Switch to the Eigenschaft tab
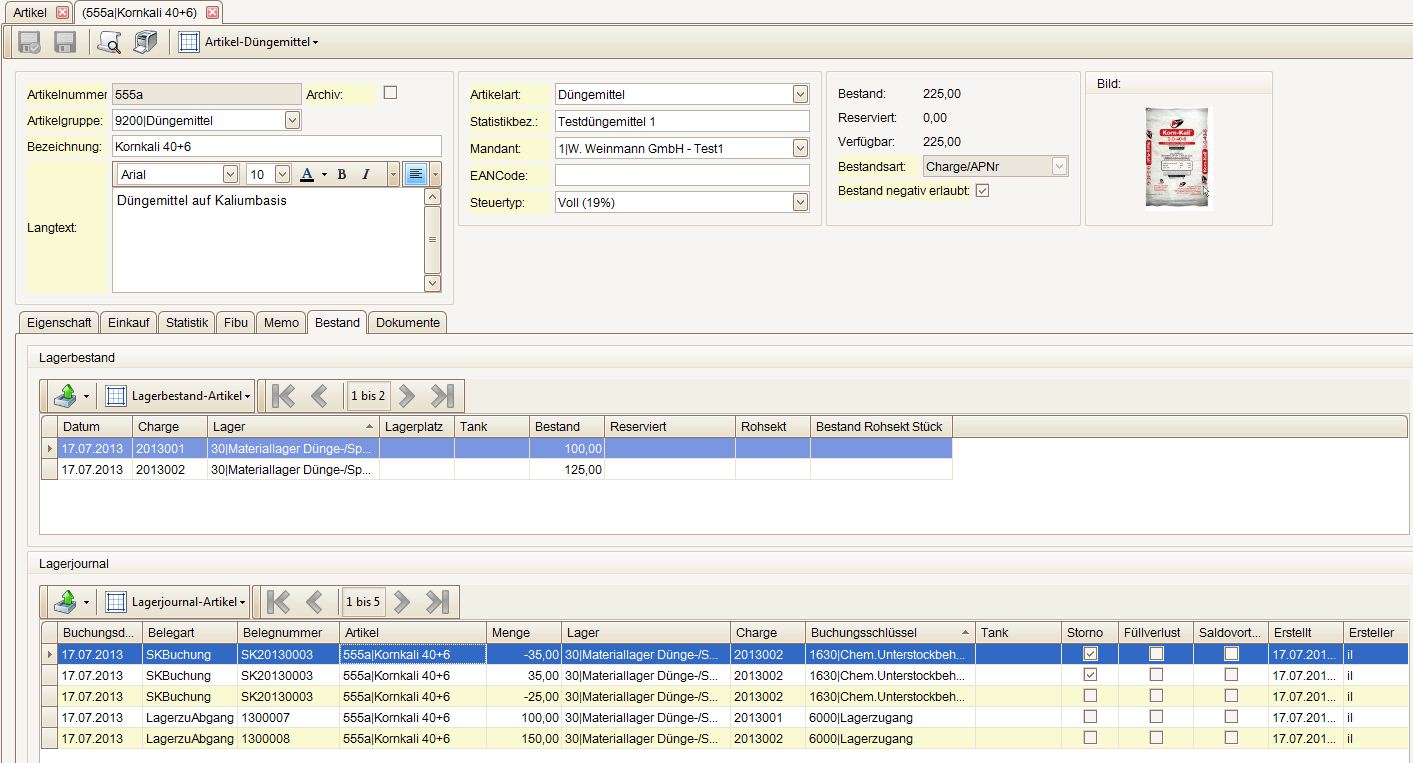1413x763 pixels. click(59, 322)
